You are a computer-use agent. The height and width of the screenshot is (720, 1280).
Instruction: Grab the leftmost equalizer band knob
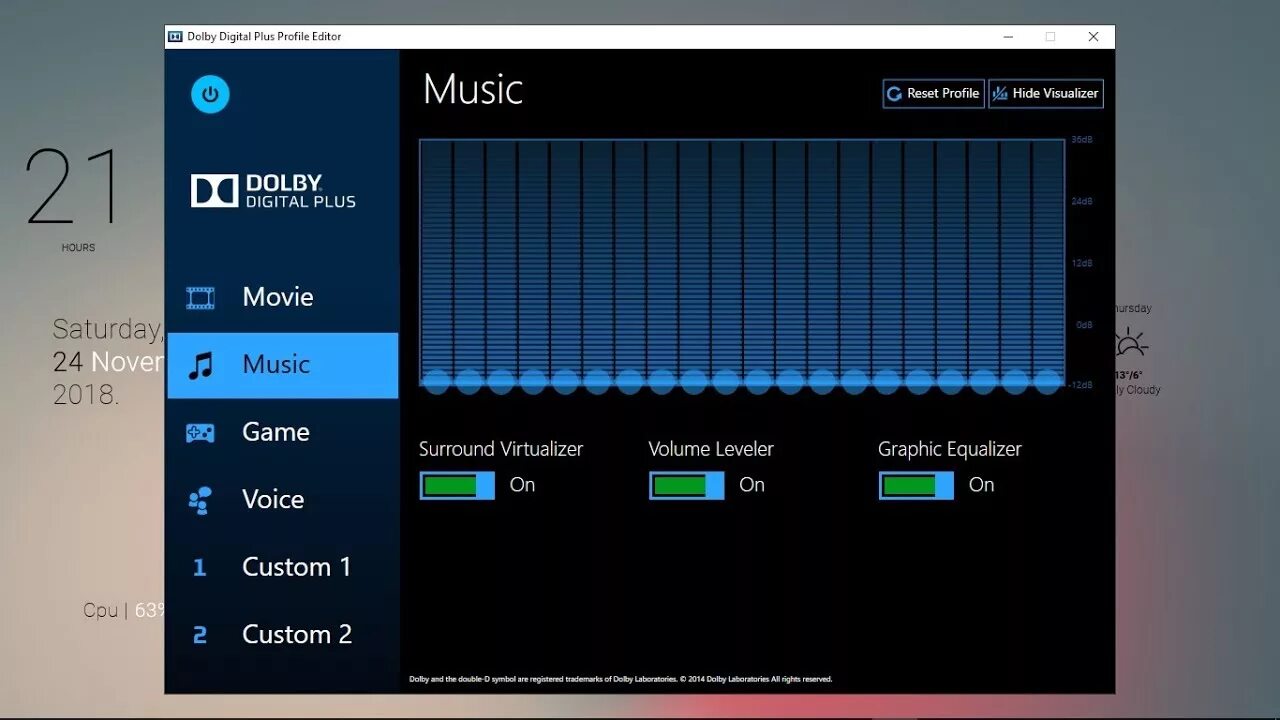tap(436, 381)
